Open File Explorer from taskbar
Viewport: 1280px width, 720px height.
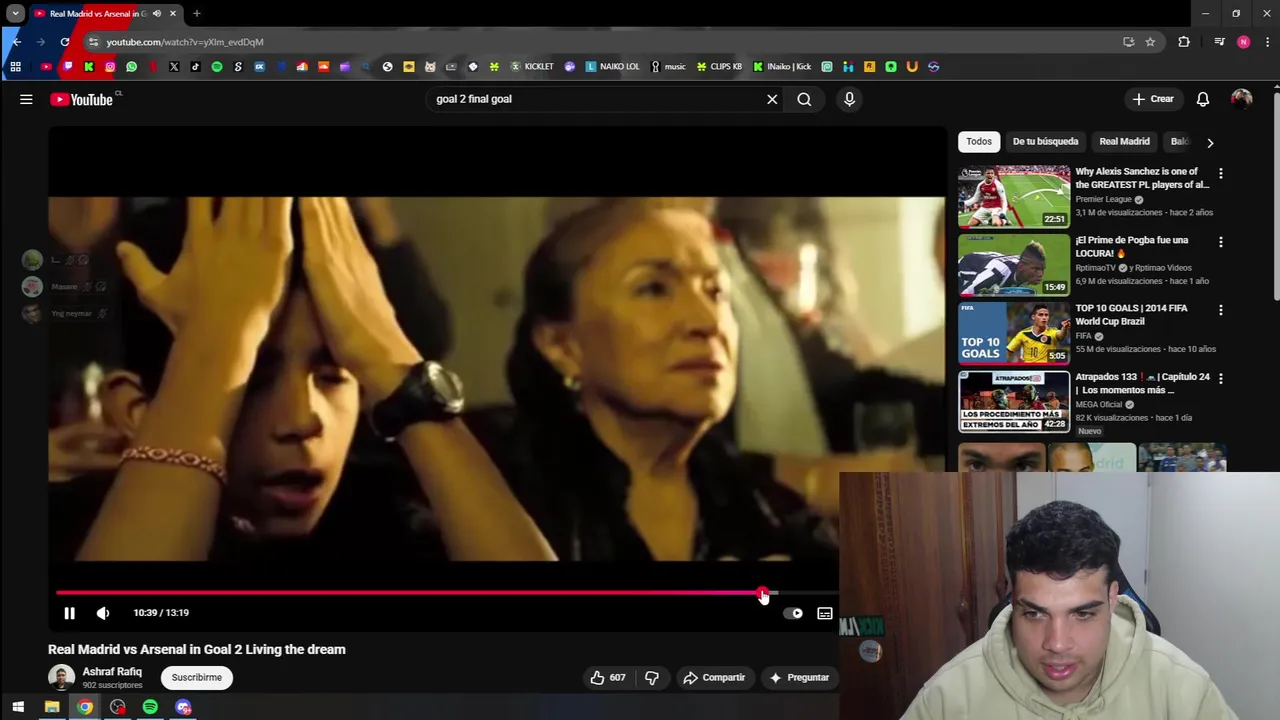(x=52, y=707)
